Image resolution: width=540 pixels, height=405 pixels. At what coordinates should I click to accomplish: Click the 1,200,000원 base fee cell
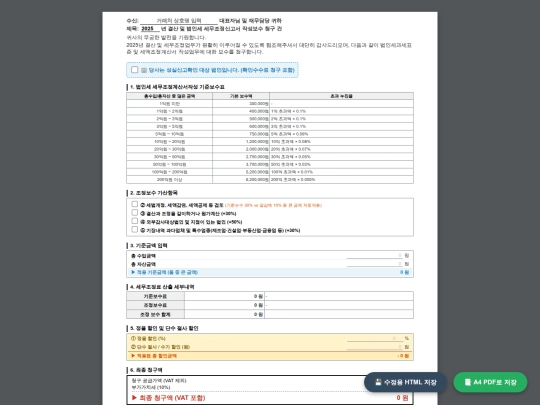(x=241, y=142)
